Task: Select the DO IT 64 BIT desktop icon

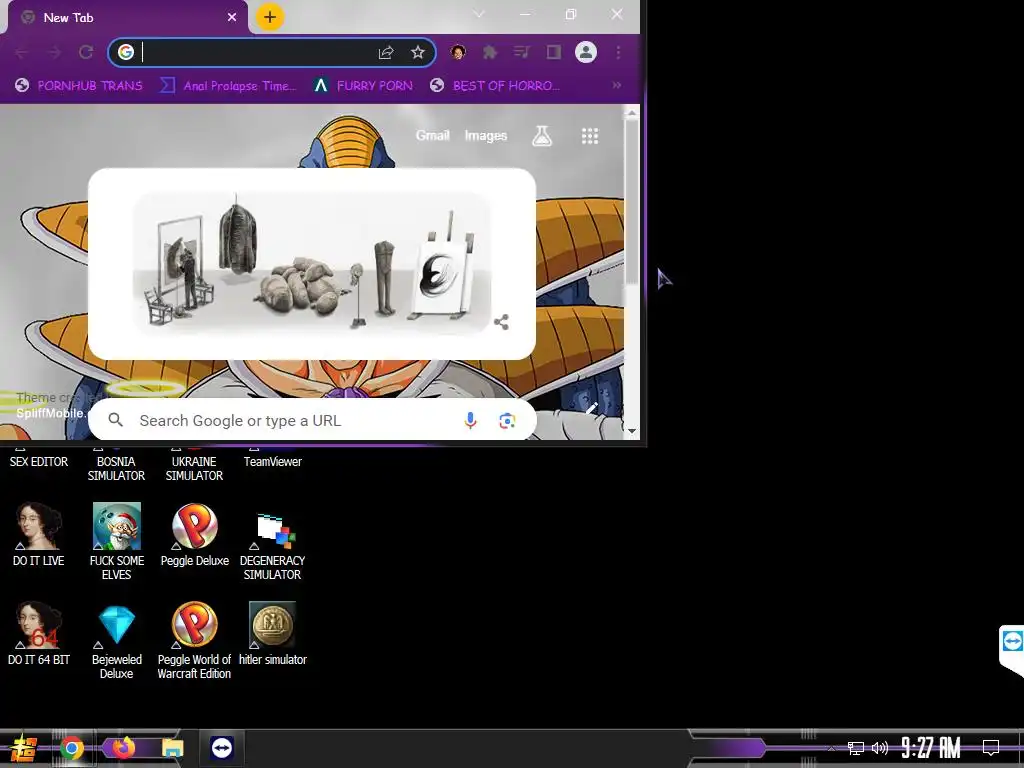Action: point(39,635)
